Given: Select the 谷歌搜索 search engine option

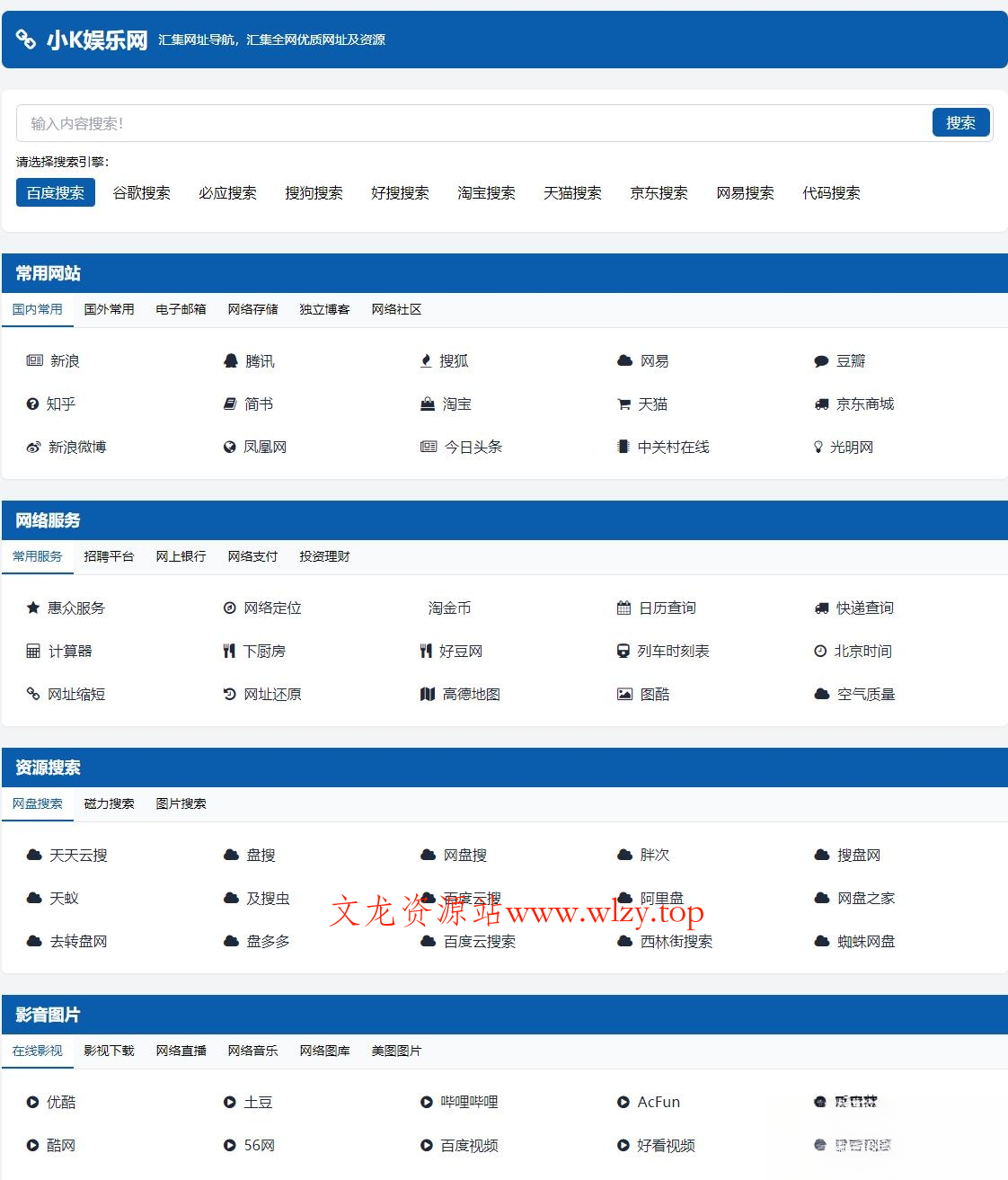Looking at the screenshot, I should pos(141,191).
